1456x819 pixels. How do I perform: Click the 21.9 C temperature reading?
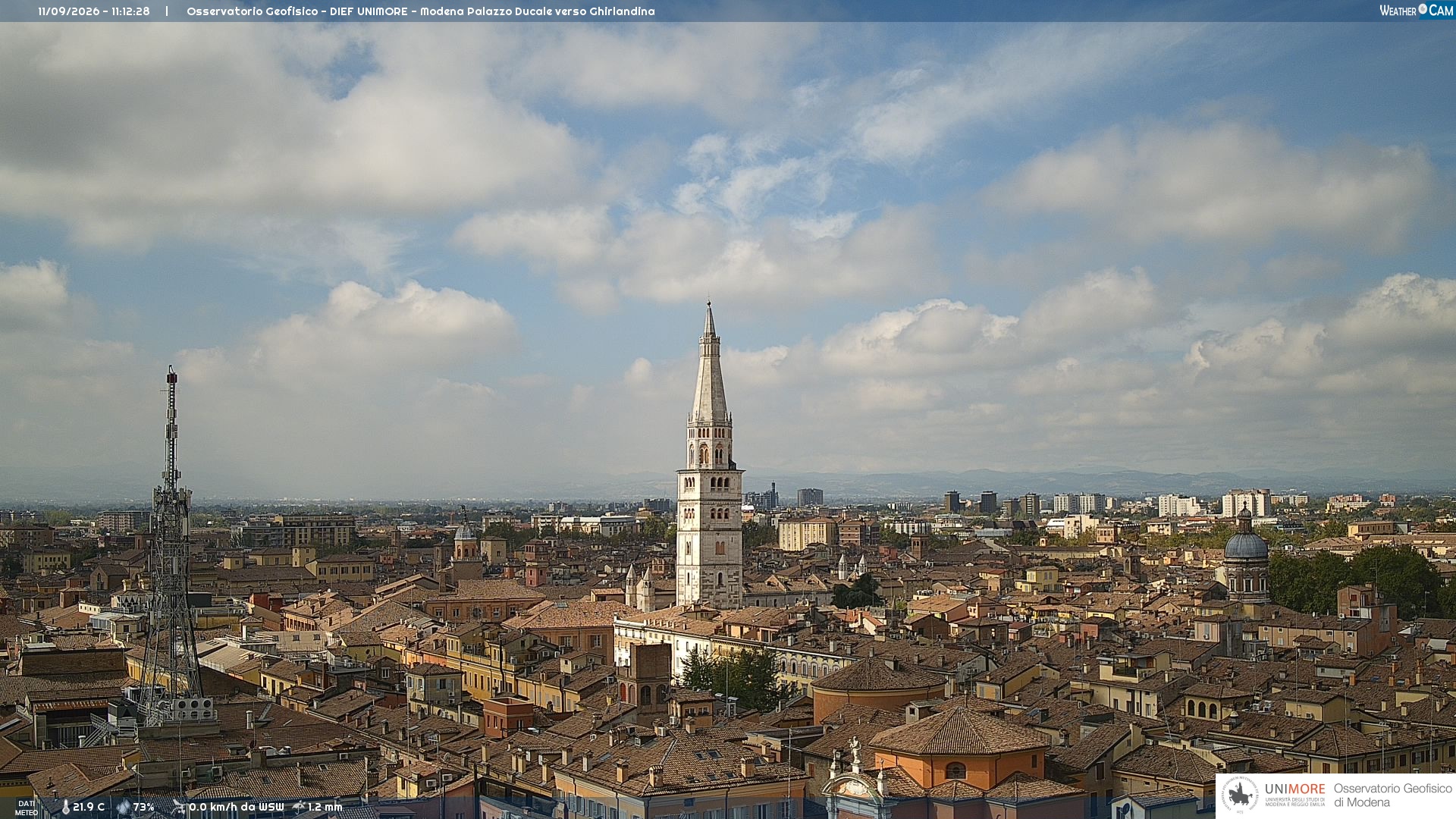pos(89,808)
